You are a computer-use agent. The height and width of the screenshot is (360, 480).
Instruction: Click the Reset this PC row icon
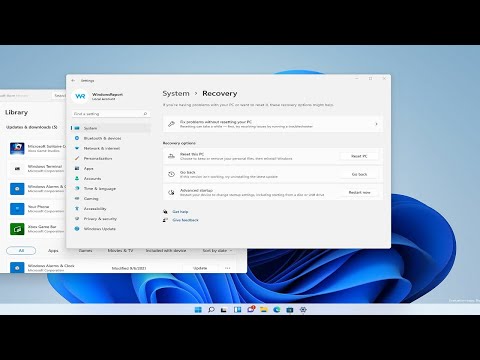point(171,156)
